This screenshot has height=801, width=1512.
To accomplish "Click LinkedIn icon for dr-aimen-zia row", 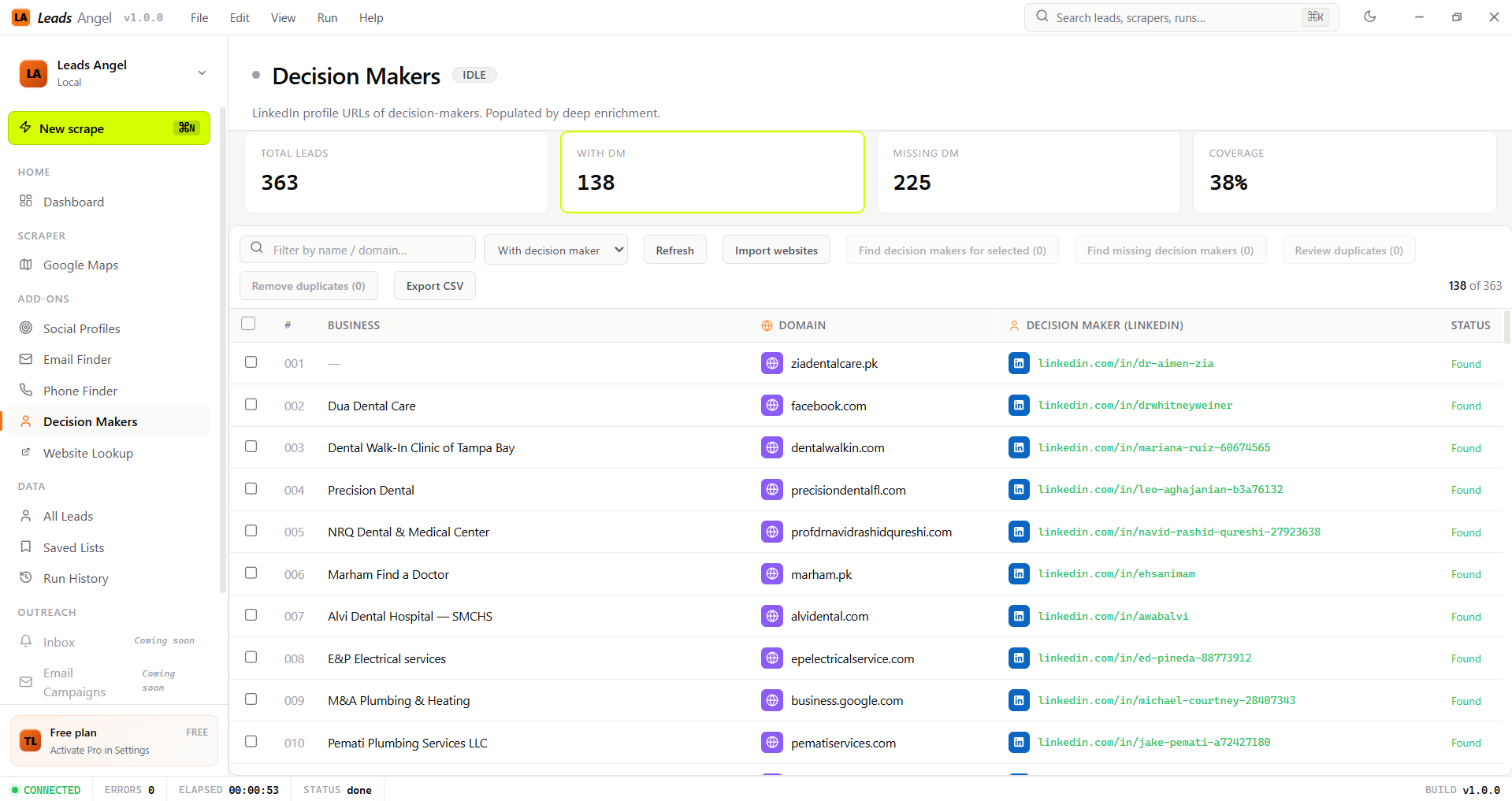I will point(1019,363).
